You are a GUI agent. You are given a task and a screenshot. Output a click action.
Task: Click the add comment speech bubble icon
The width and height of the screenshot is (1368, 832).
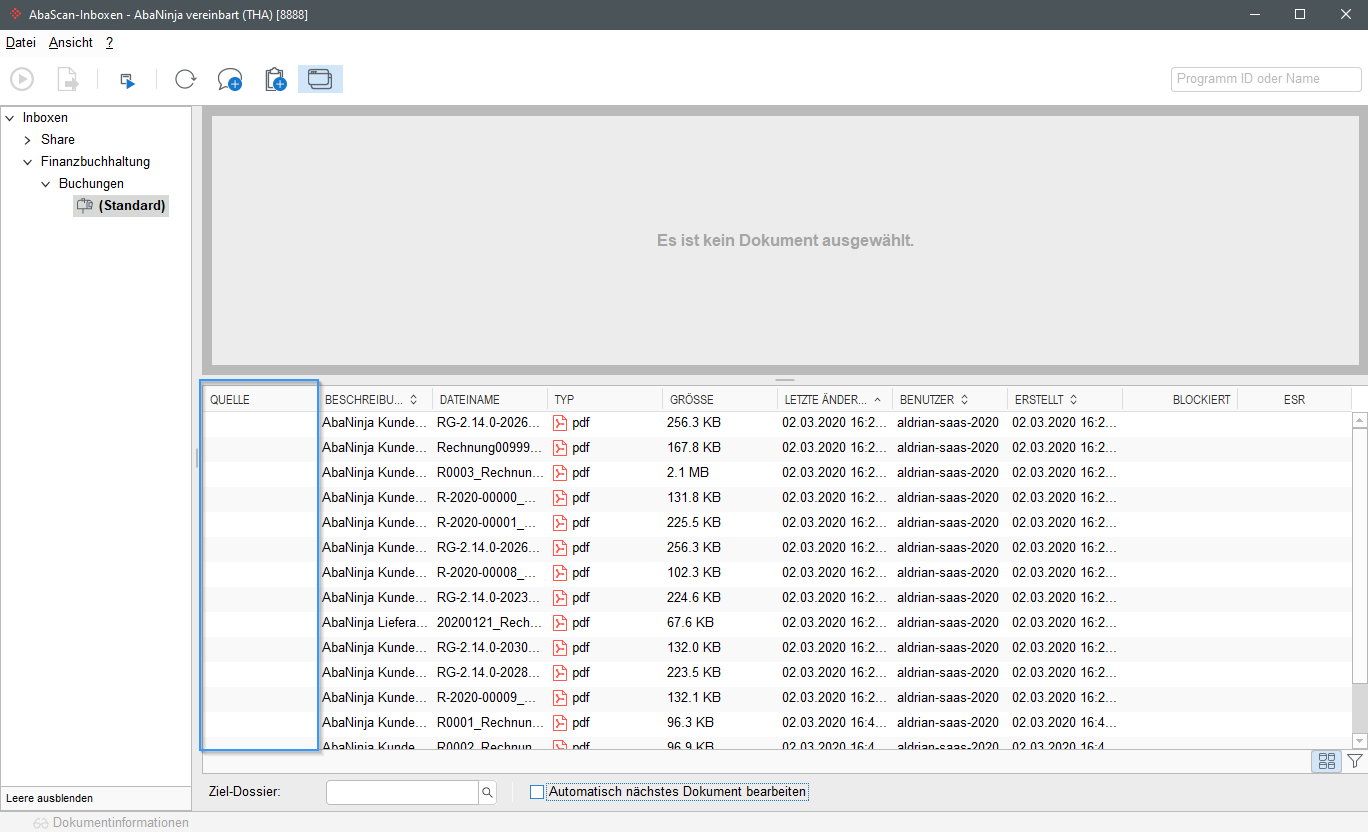coord(230,80)
